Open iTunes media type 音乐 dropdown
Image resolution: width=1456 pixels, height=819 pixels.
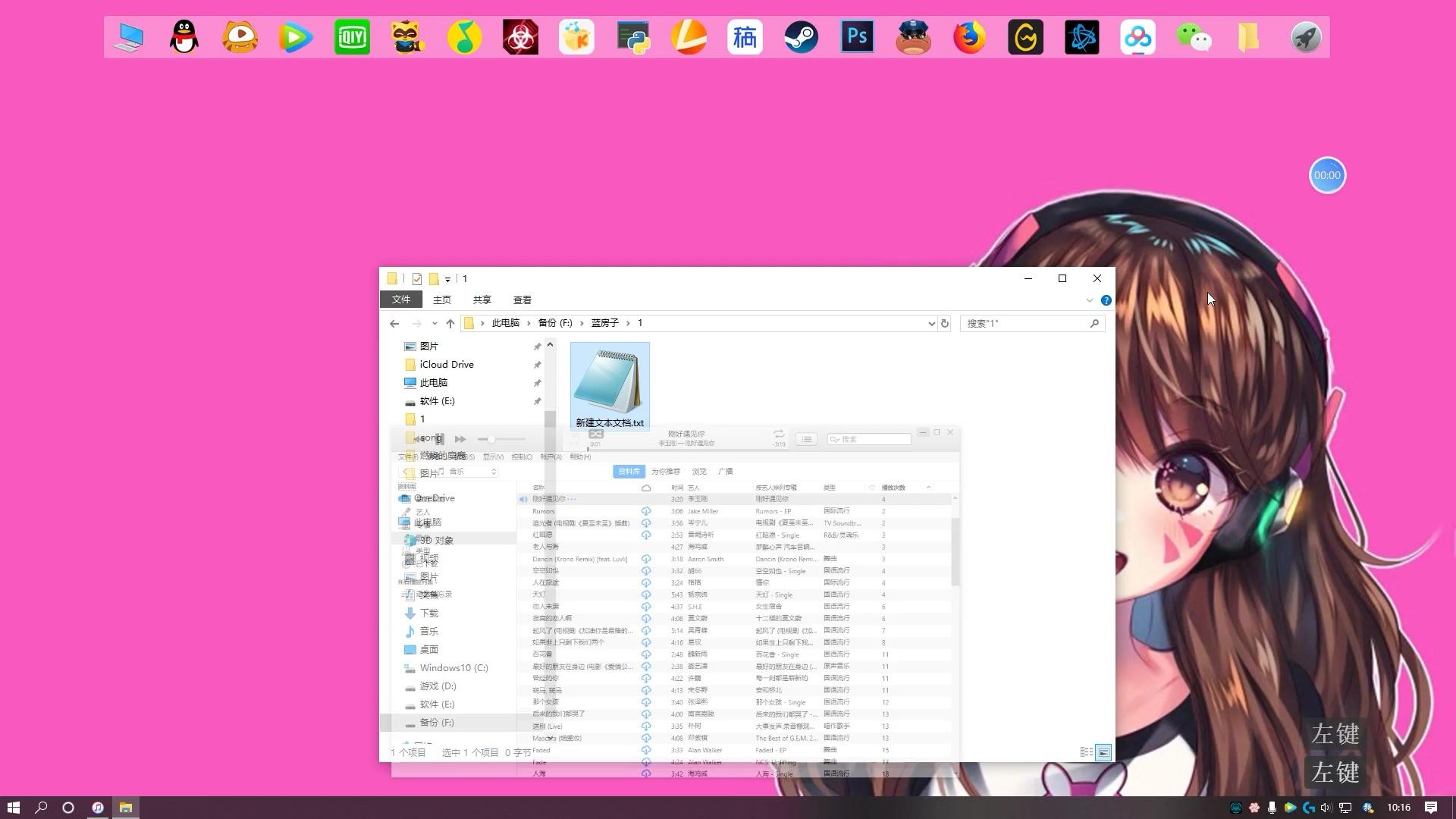pos(466,472)
